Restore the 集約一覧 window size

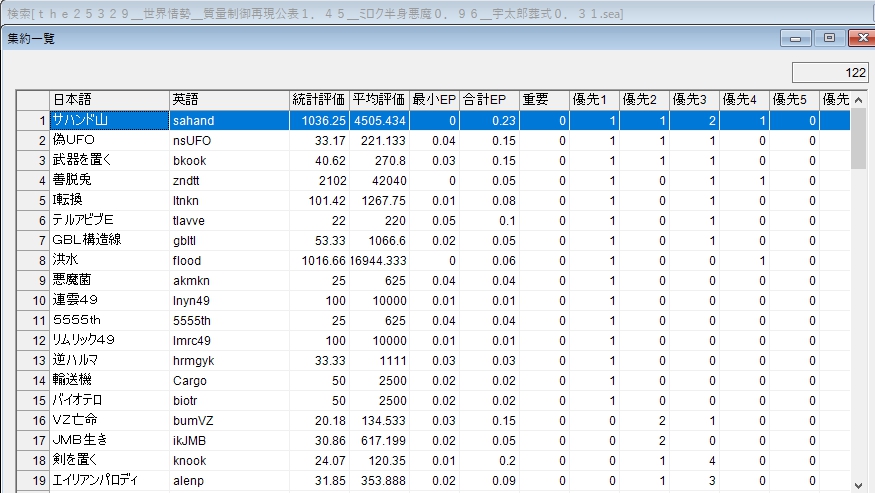829,38
